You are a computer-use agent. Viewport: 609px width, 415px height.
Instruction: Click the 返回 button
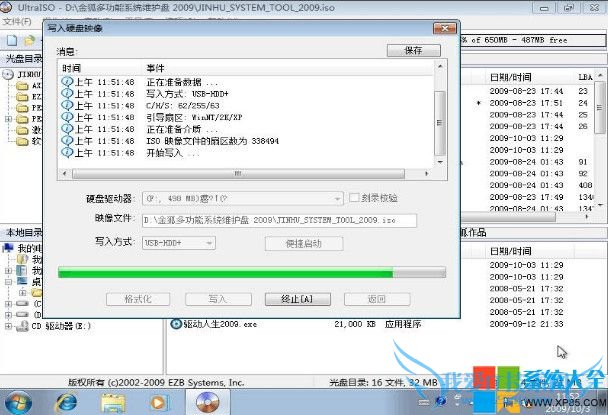(377, 299)
